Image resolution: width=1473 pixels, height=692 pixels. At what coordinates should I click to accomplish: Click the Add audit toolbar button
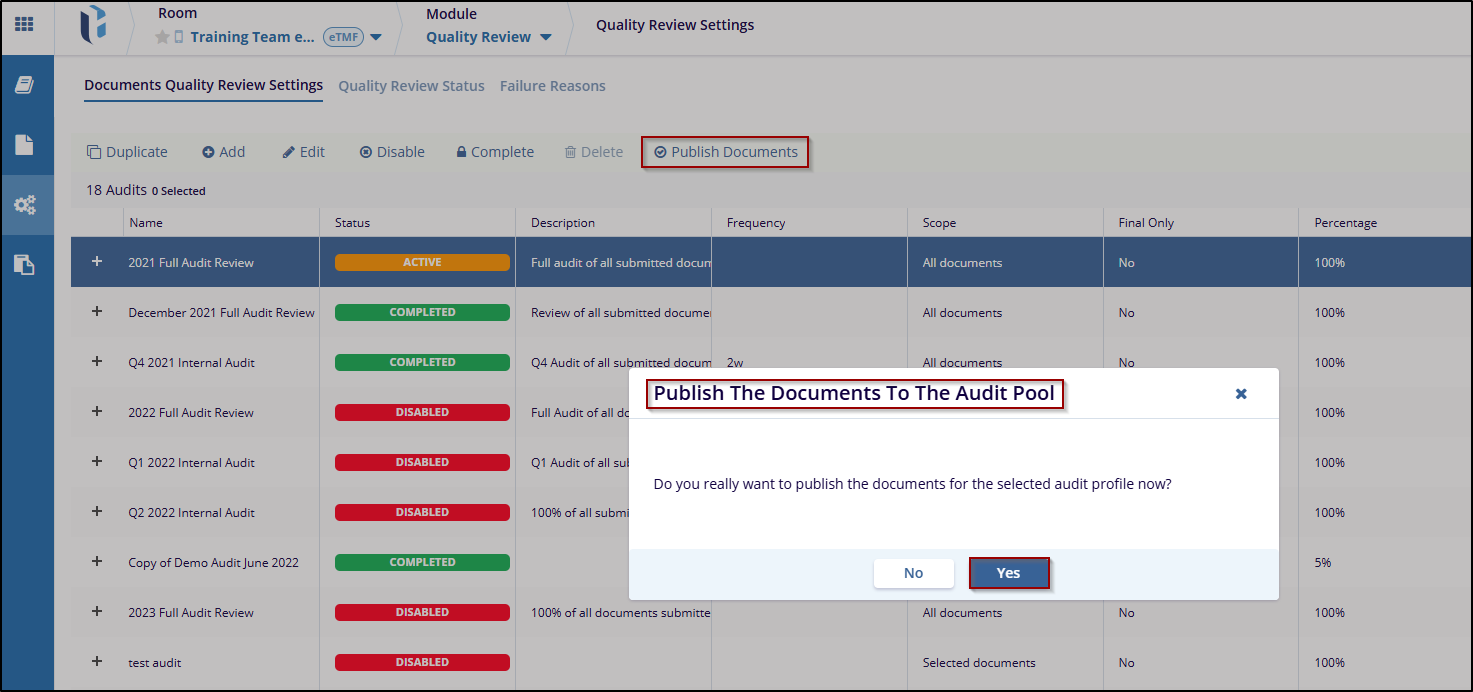(223, 152)
